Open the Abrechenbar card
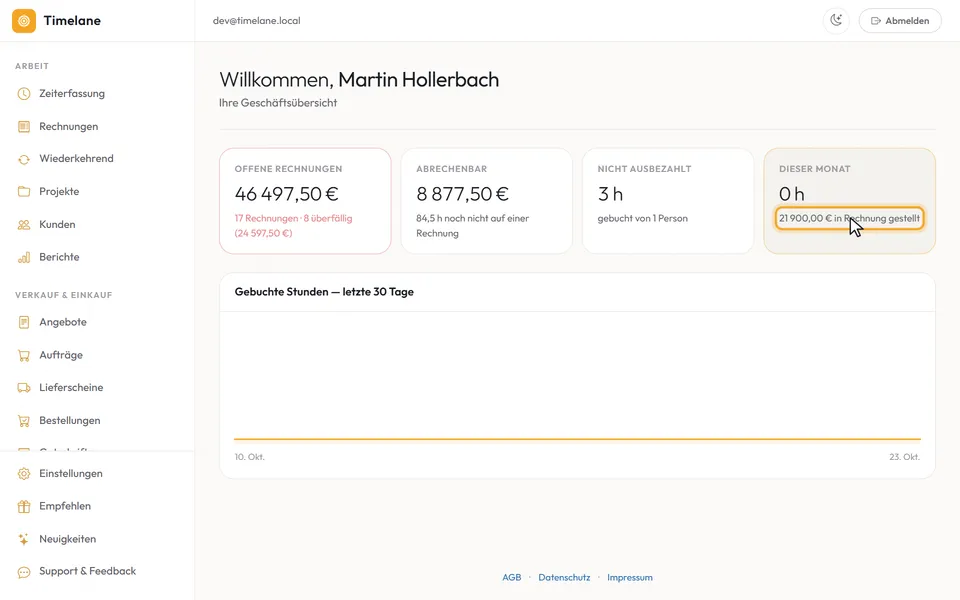 click(487, 201)
